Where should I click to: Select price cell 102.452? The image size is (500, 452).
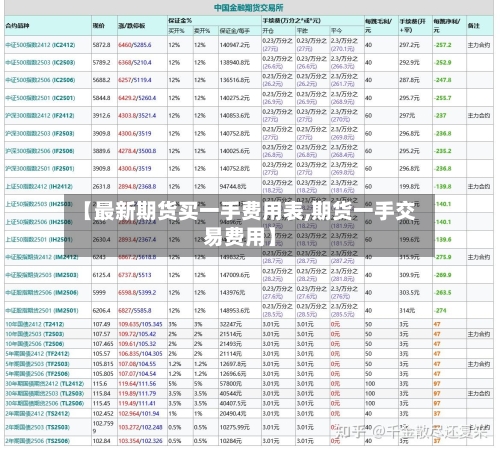(103, 414)
